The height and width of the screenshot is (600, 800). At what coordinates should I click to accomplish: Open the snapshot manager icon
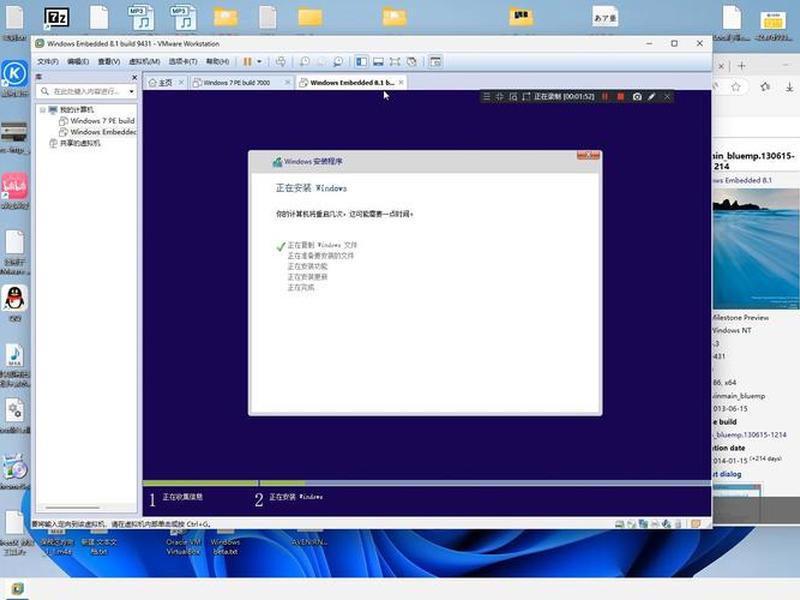pyautogui.click(x=338, y=62)
